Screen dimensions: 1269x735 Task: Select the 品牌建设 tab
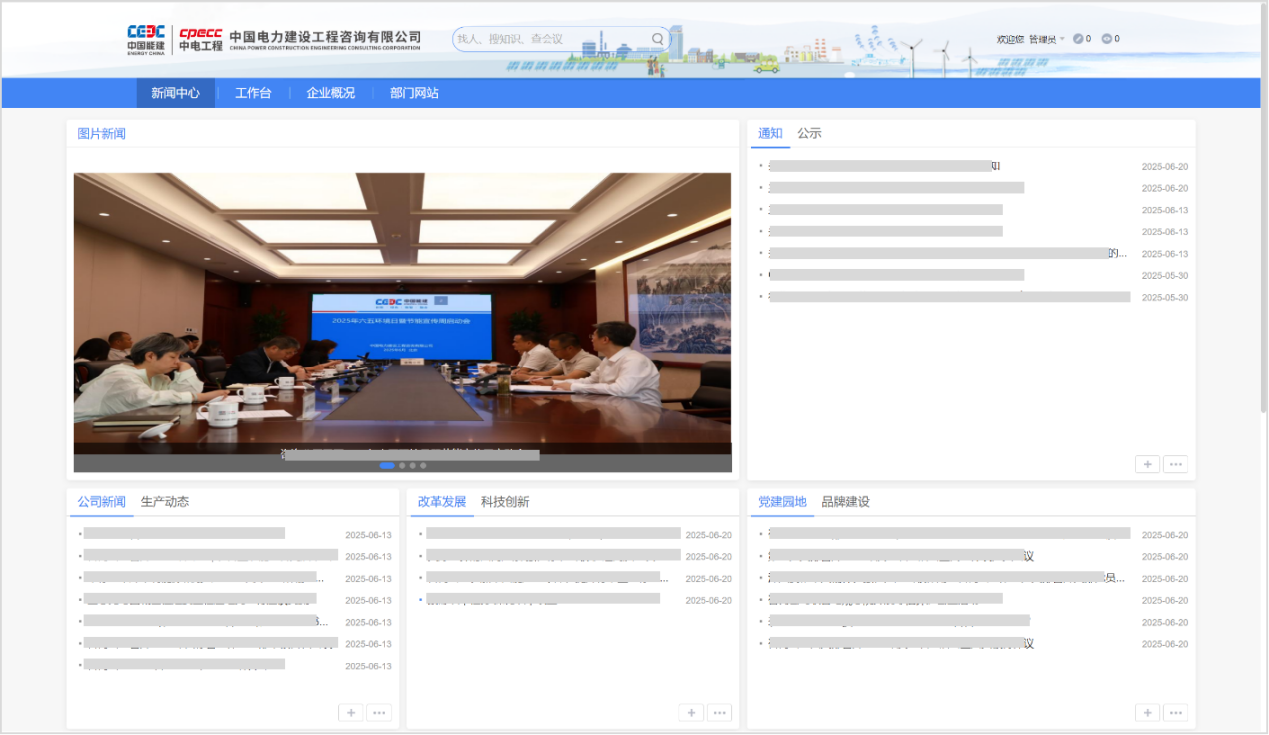coord(845,502)
